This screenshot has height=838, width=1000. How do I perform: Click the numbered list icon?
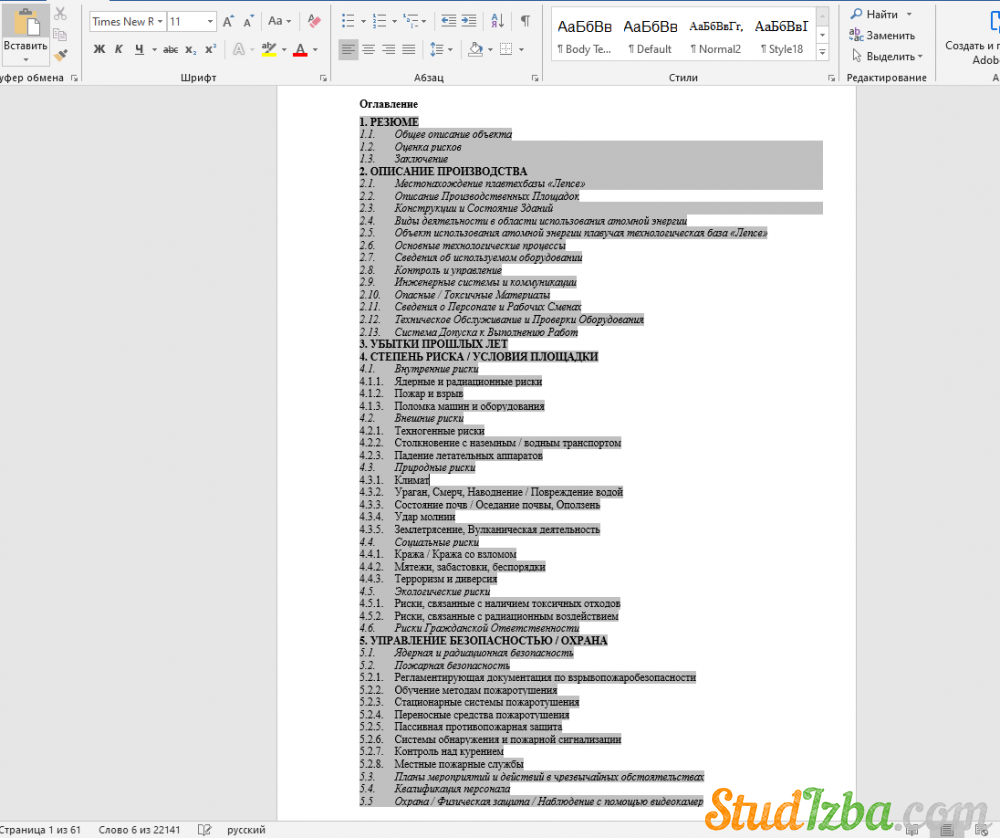tap(379, 21)
